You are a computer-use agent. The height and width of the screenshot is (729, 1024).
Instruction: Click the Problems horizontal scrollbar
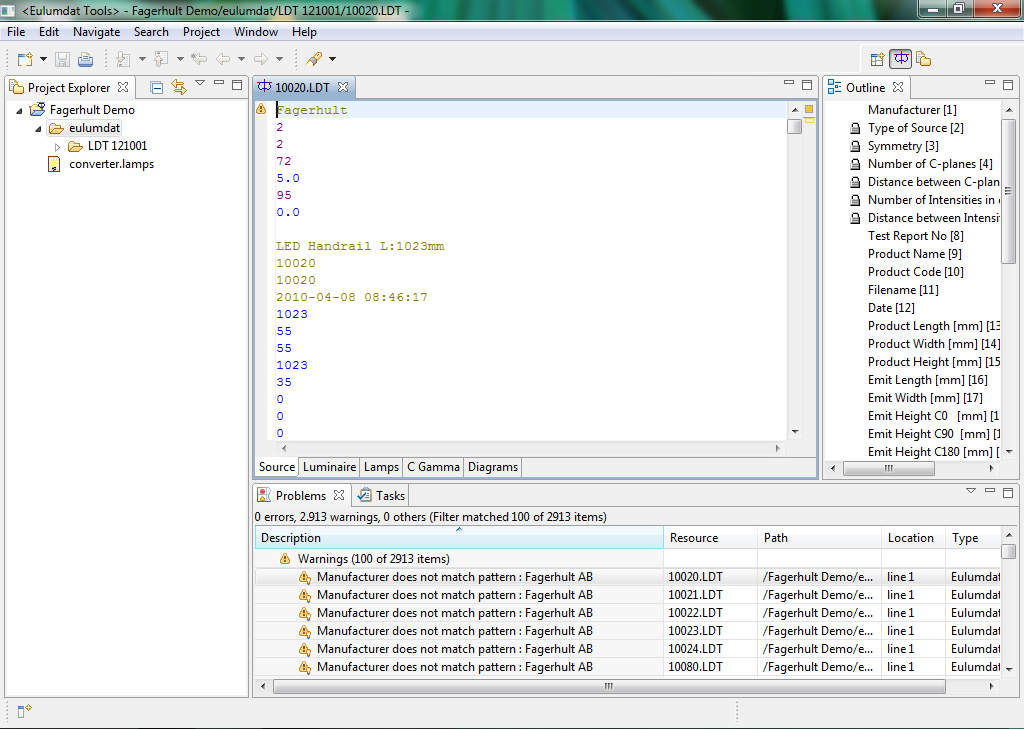(608, 687)
